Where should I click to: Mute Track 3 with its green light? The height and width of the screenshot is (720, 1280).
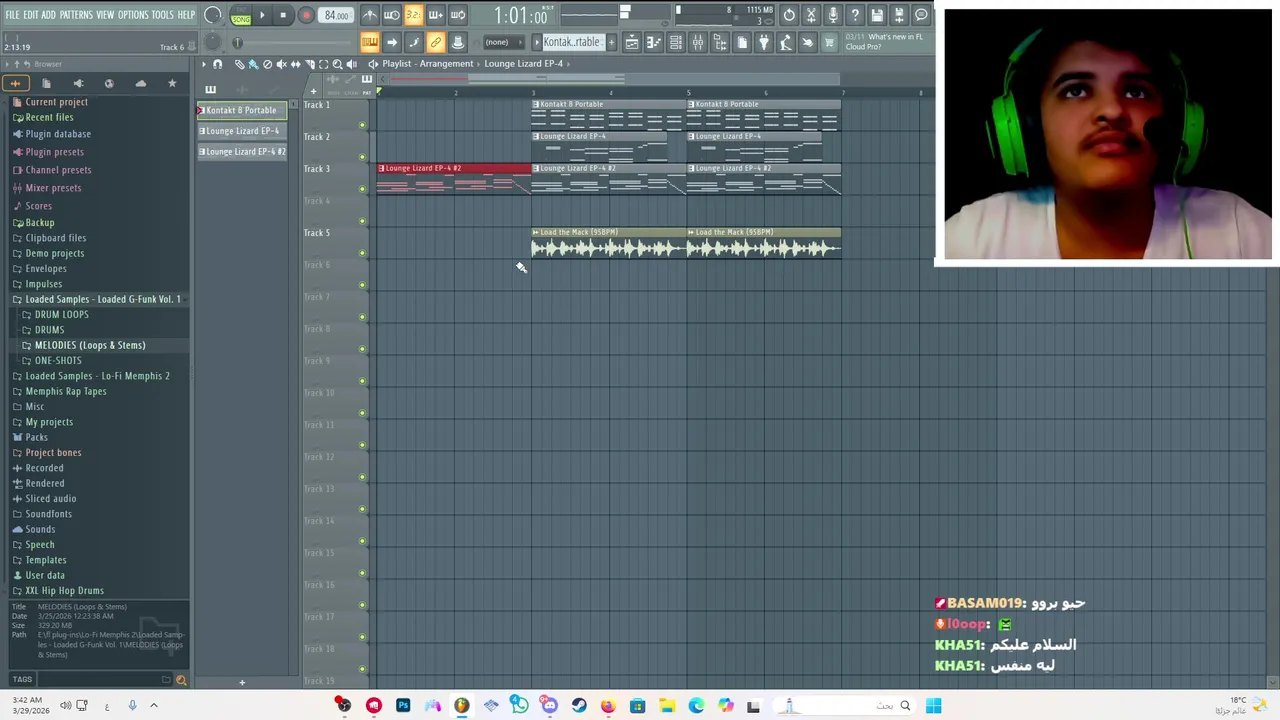[362, 189]
